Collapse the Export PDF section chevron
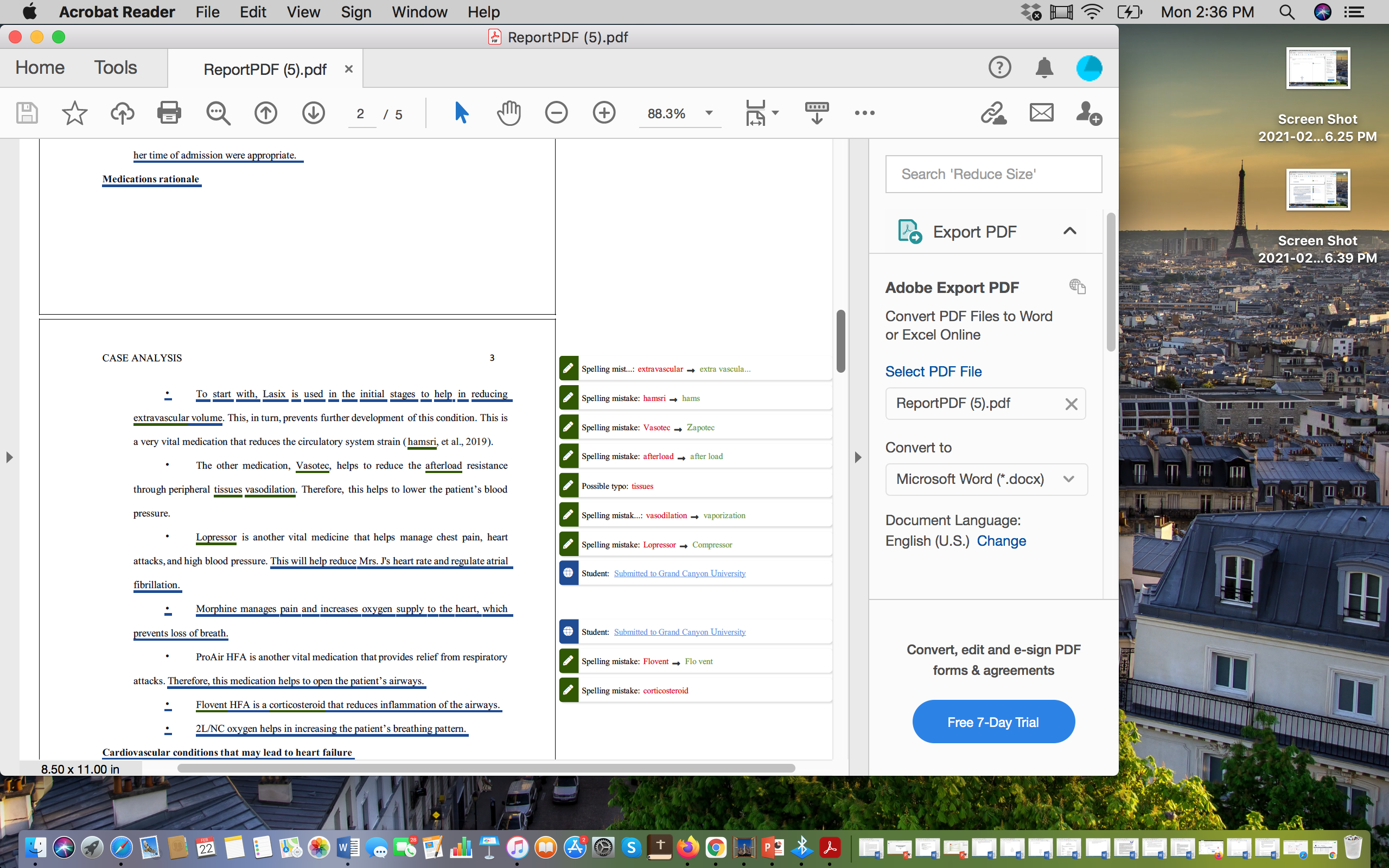Viewport: 1389px width, 868px height. coord(1069,231)
